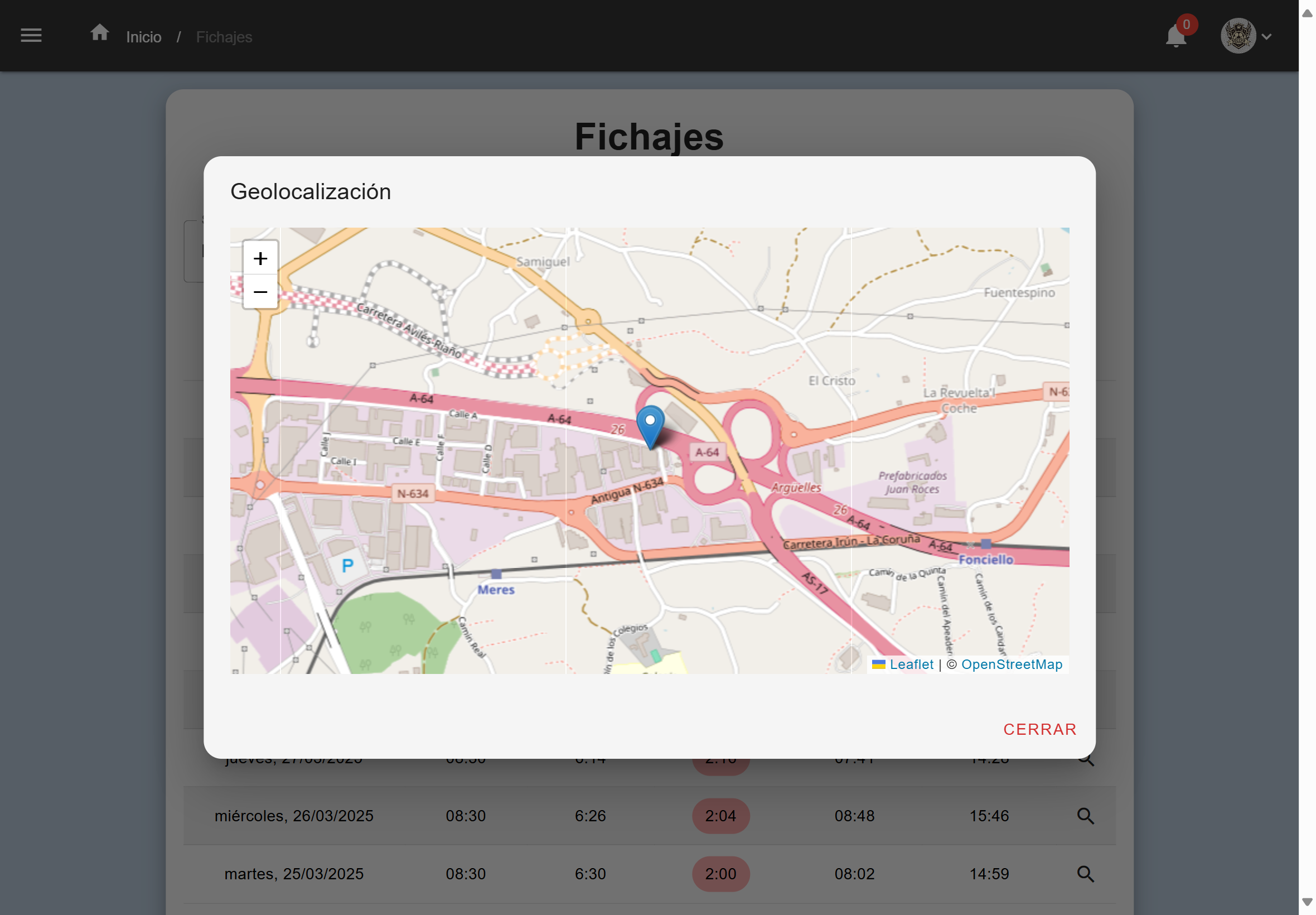
Task: Open the Leaflet attribution link
Action: 911,664
